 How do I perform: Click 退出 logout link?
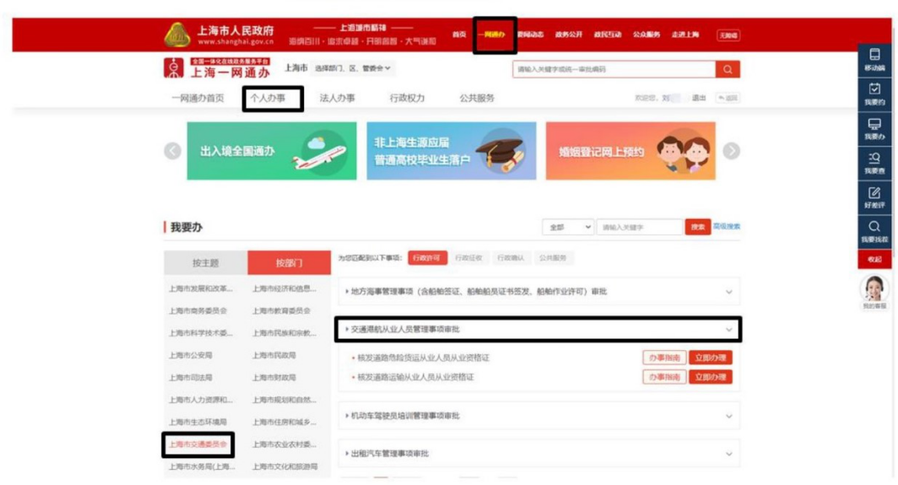pyautogui.click(x=699, y=98)
